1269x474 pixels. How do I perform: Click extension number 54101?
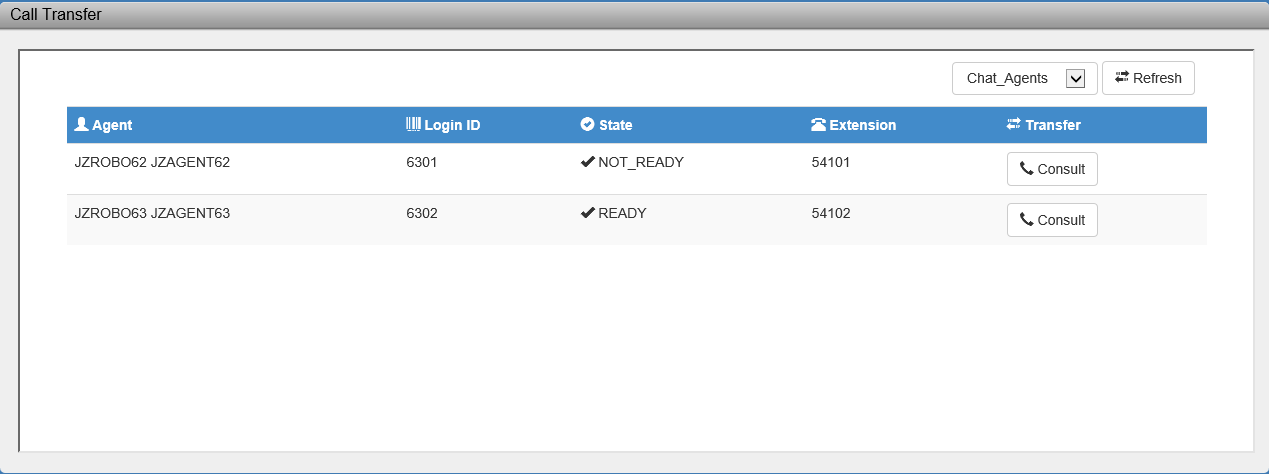tap(830, 162)
